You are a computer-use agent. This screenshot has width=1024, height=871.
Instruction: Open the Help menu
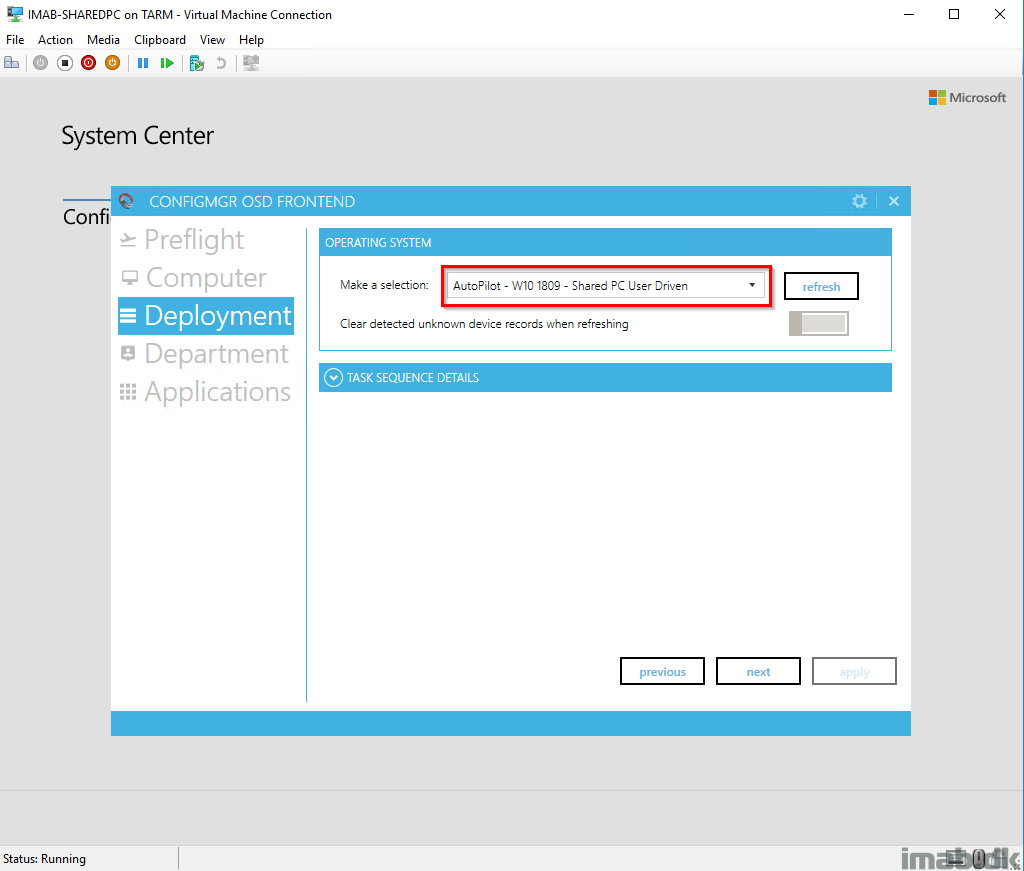(251, 40)
